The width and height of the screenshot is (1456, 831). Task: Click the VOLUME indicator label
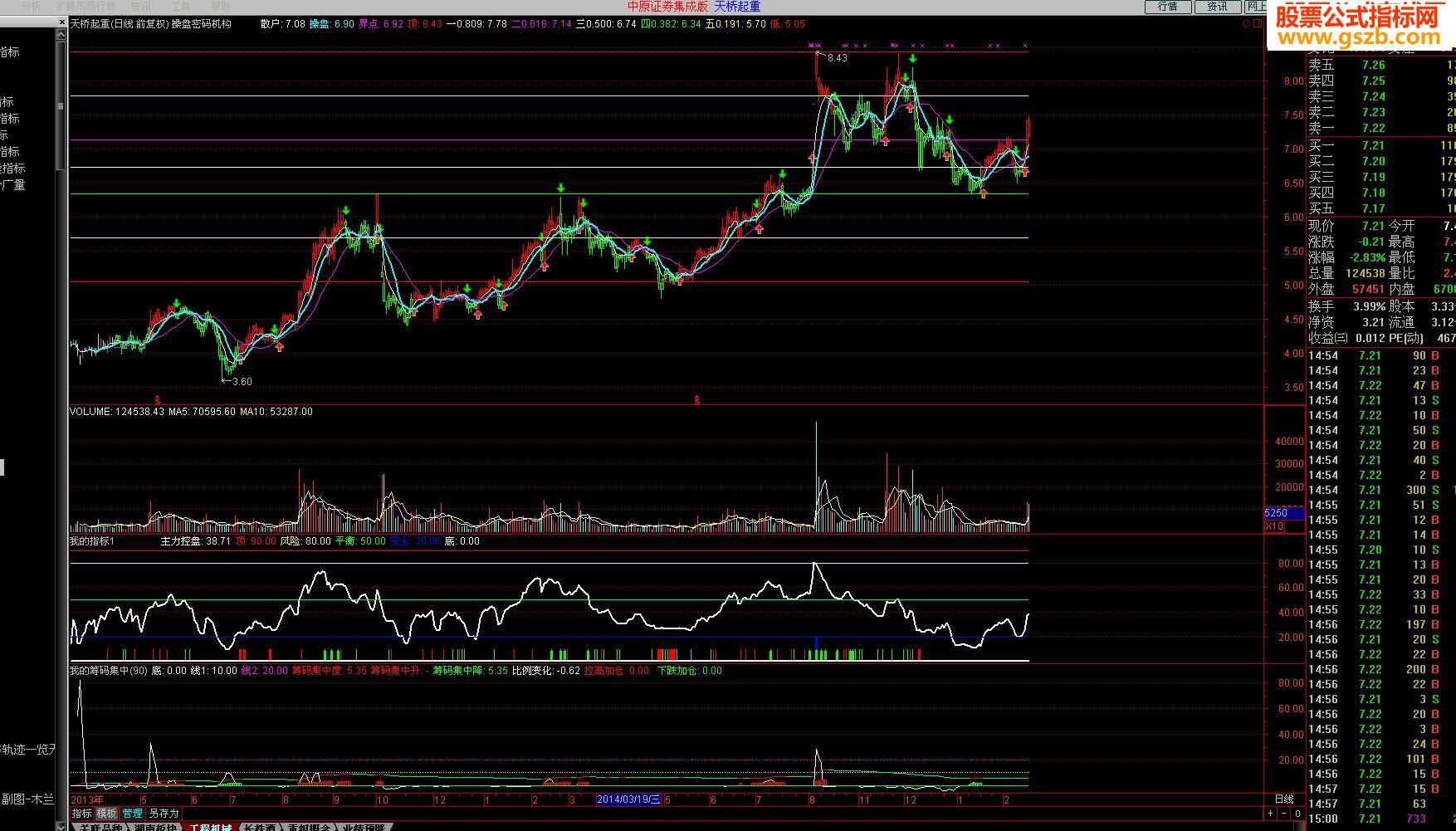tap(90, 412)
